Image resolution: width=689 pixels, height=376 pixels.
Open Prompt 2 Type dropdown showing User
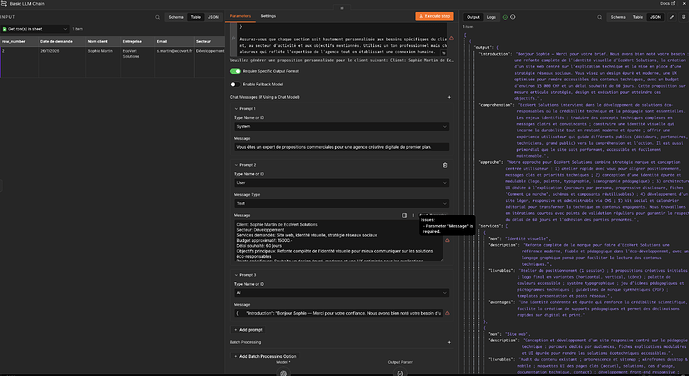(x=341, y=183)
